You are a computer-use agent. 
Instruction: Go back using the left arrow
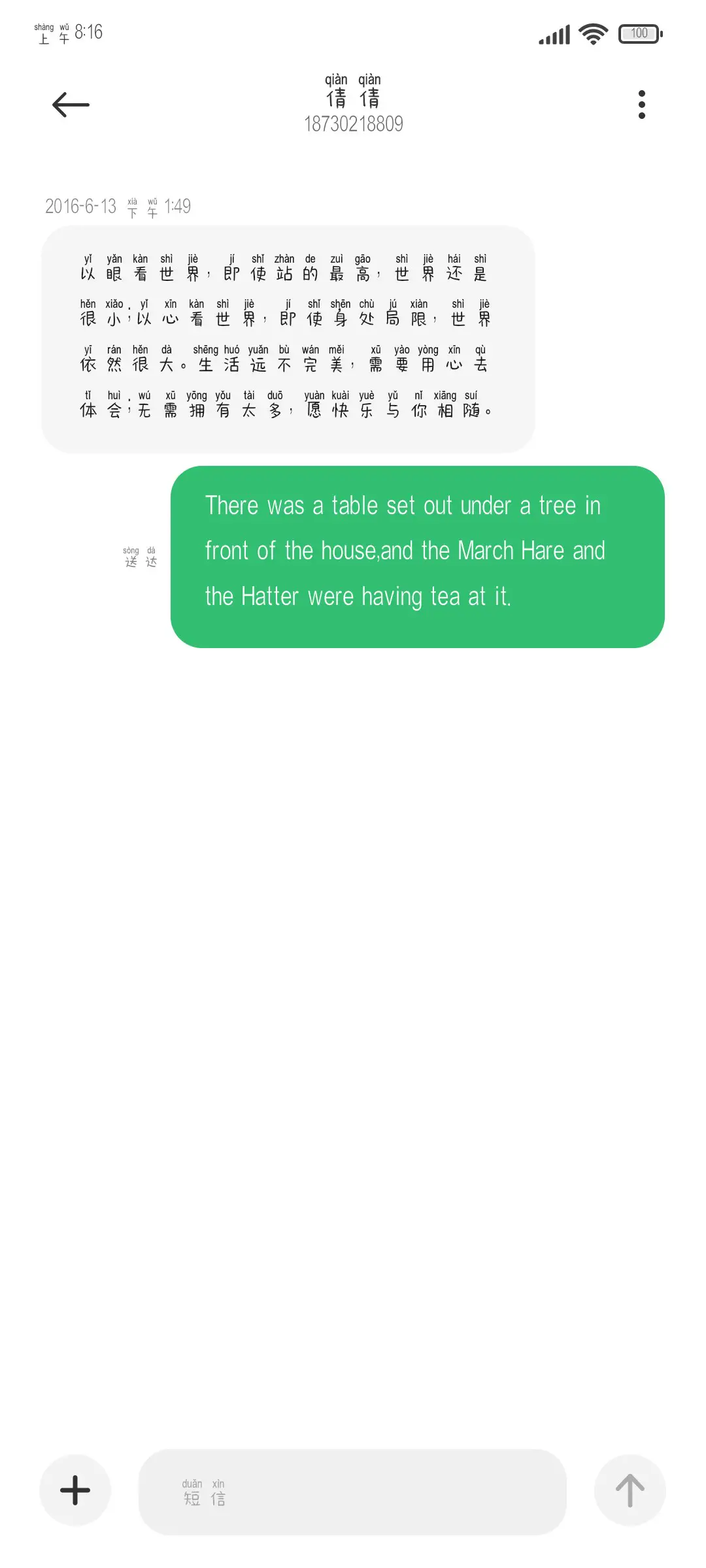[x=71, y=105]
